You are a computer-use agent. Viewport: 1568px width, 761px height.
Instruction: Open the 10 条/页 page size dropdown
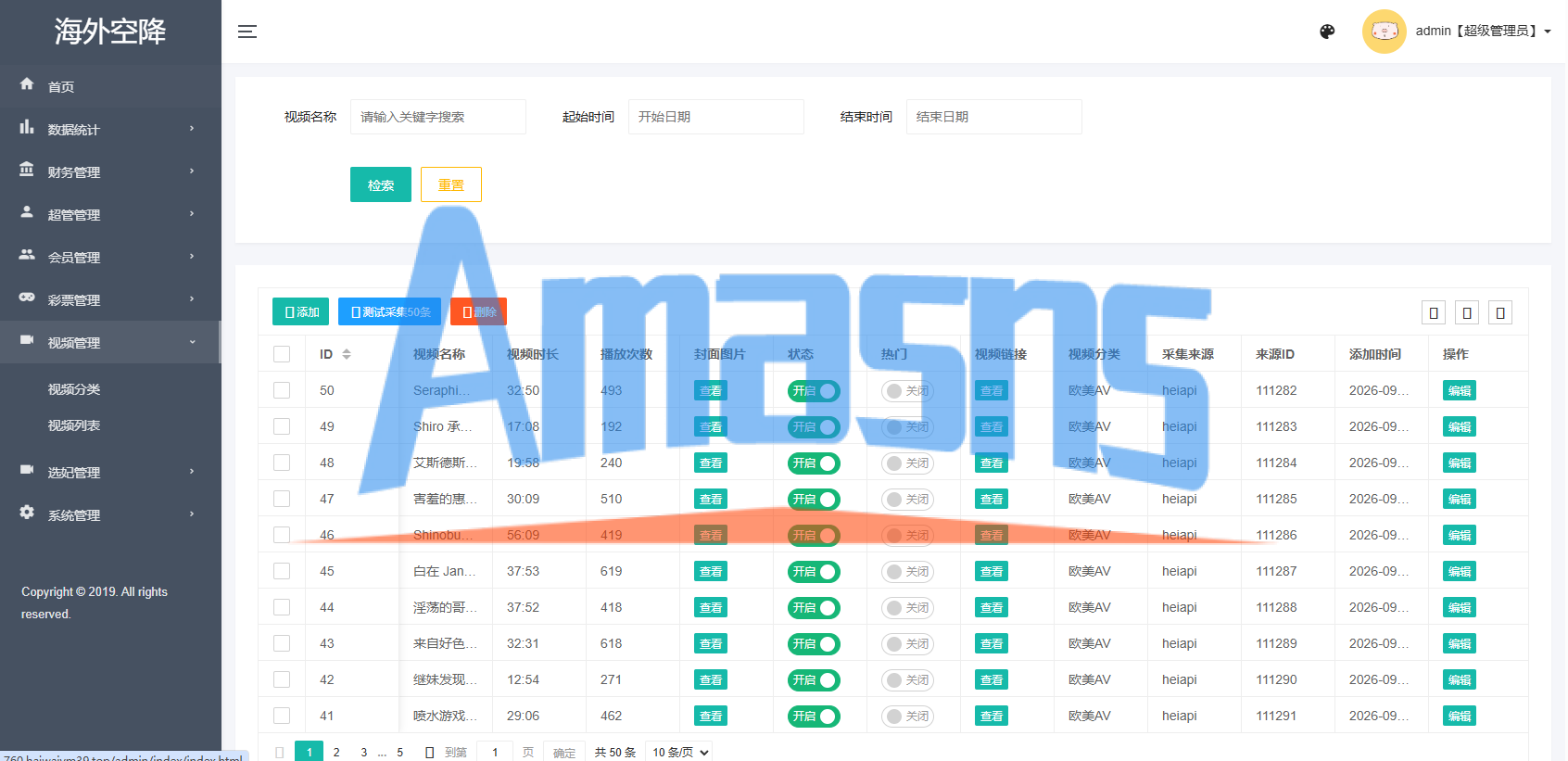tap(680, 752)
